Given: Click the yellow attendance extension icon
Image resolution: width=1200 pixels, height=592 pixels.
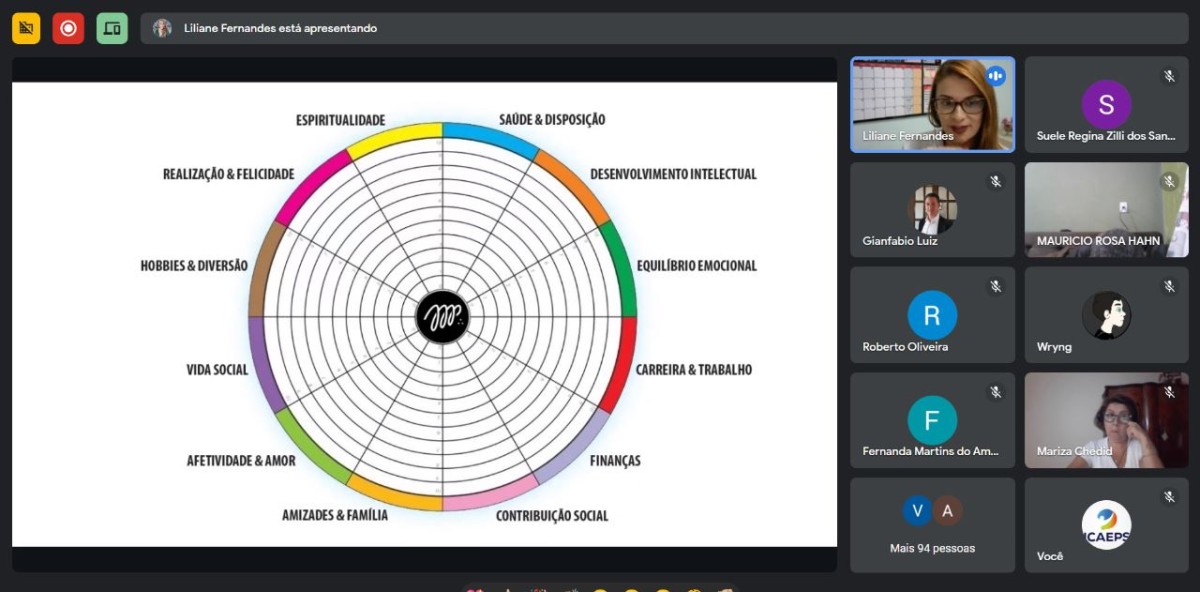Looking at the screenshot, I should click(x=26, y=28).
